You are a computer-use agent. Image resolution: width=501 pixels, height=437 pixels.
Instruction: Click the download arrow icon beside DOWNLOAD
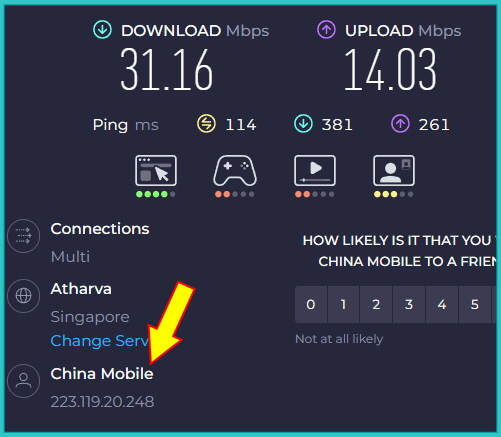(x=102, y=30)
